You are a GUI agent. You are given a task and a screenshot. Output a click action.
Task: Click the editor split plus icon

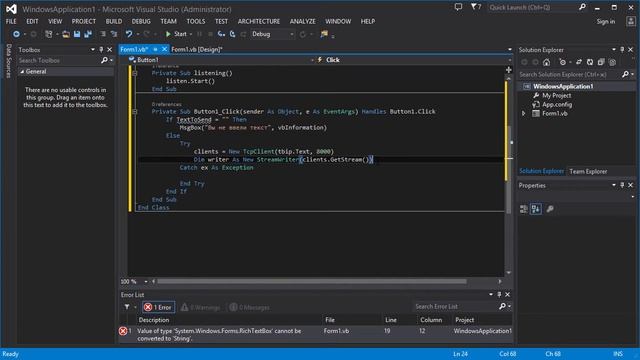point(509,70)
